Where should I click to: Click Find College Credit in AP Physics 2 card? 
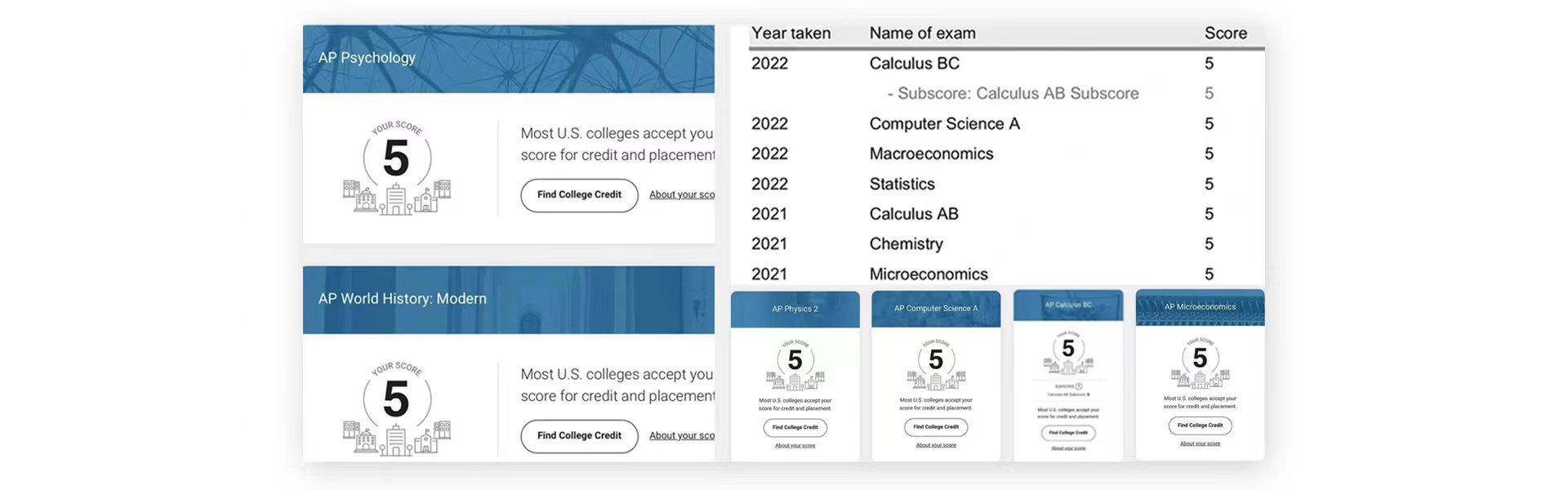795,427
